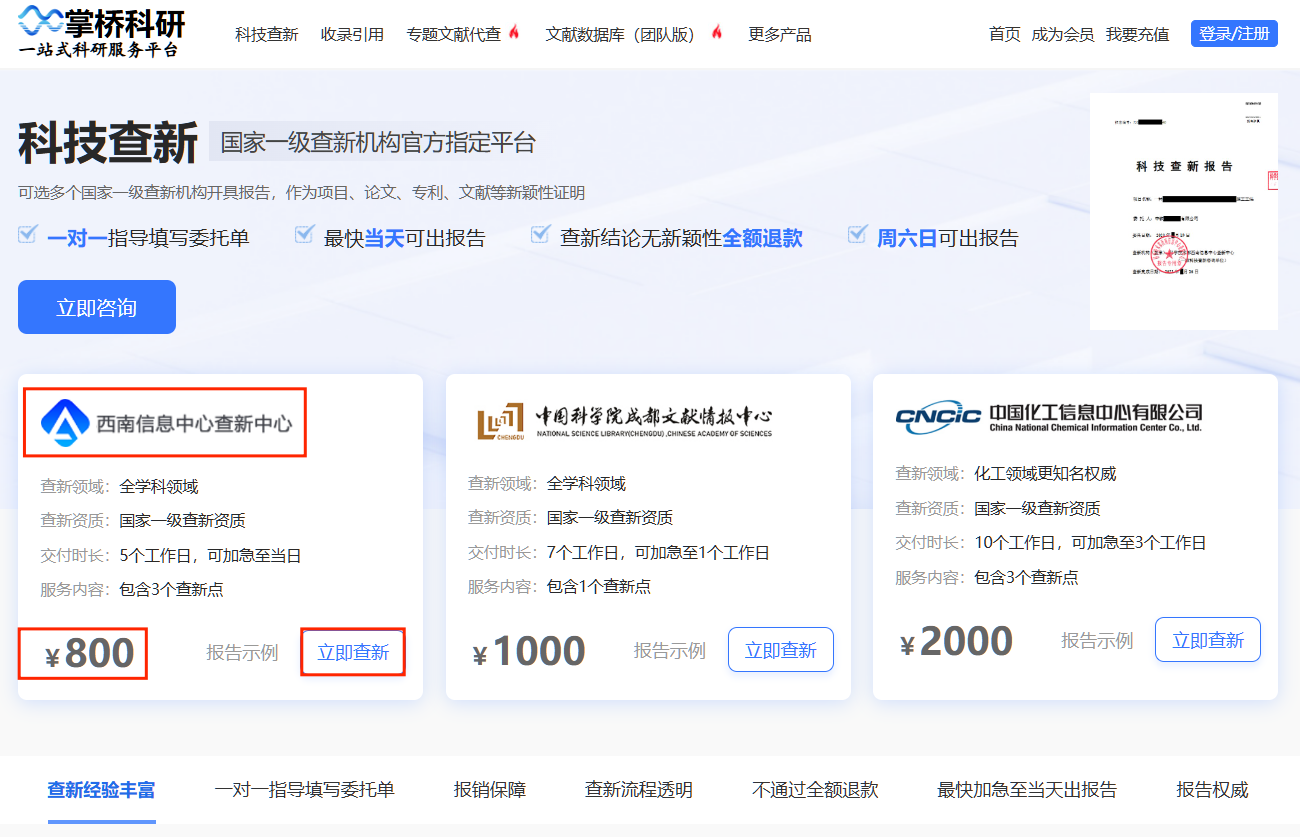The image size is (1300, 837).
Task: Click 立即查新 in the ¥800 card
Action: (353, 652)
